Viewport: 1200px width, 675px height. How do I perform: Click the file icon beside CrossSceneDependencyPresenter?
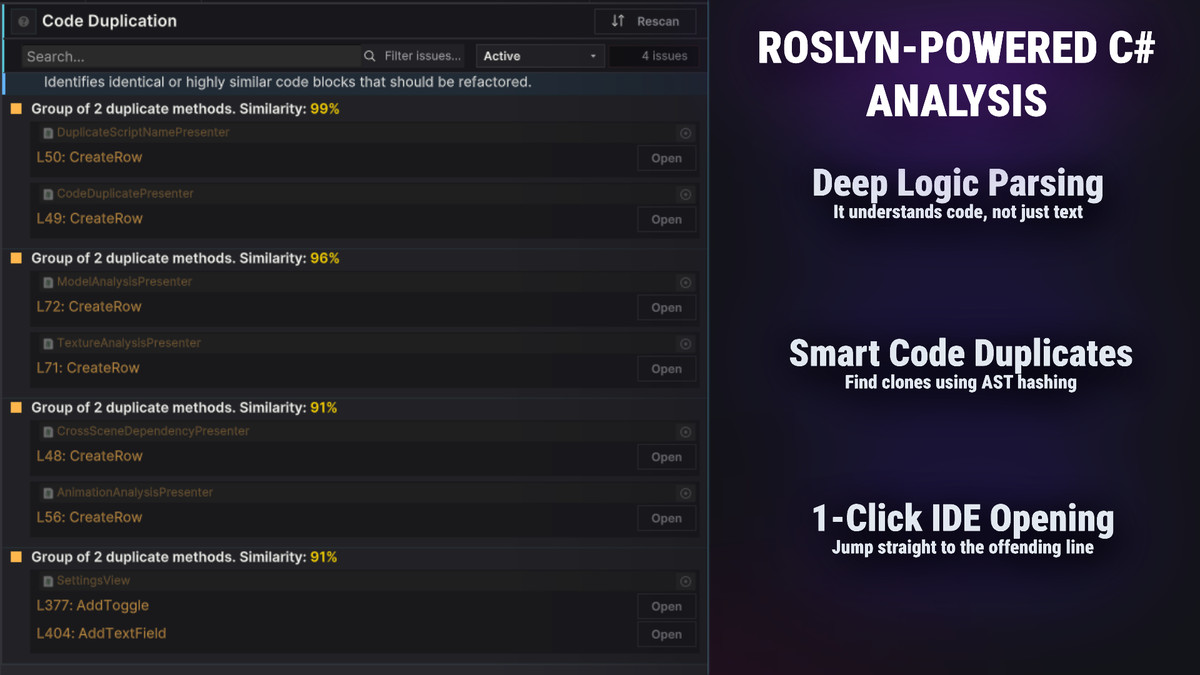[x=48, y=431]
